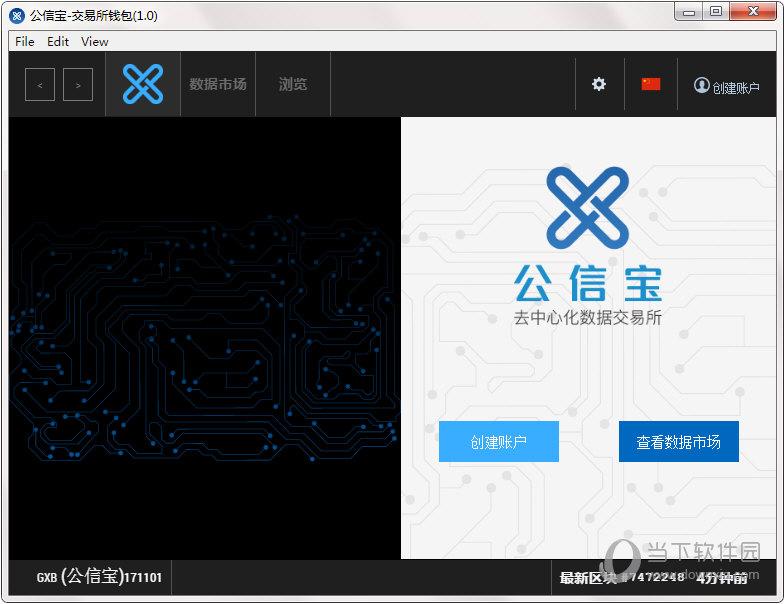
Task: Open the settings gear icon
Action: 599,84
